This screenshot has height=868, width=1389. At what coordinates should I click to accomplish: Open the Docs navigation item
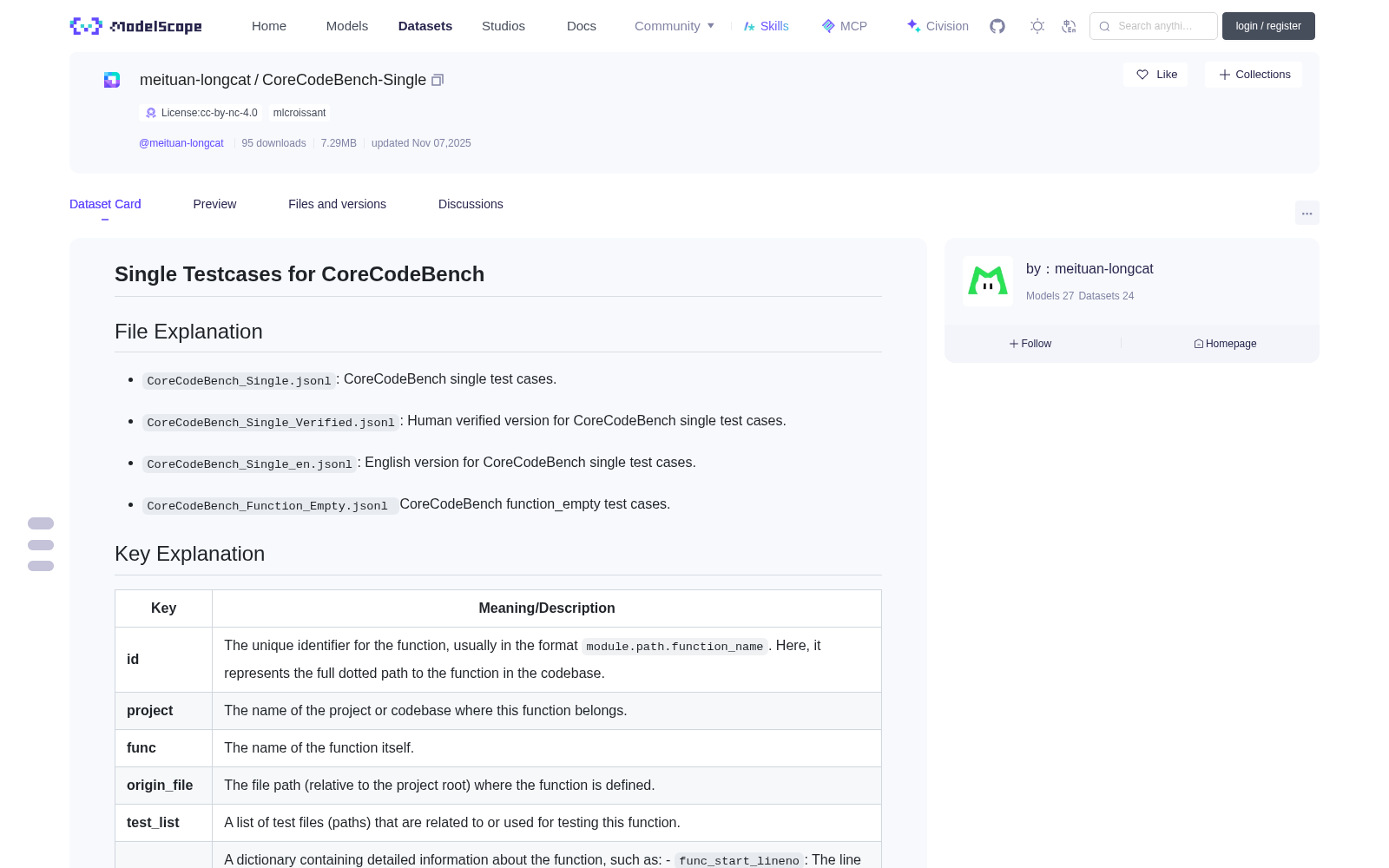[582, 26]
